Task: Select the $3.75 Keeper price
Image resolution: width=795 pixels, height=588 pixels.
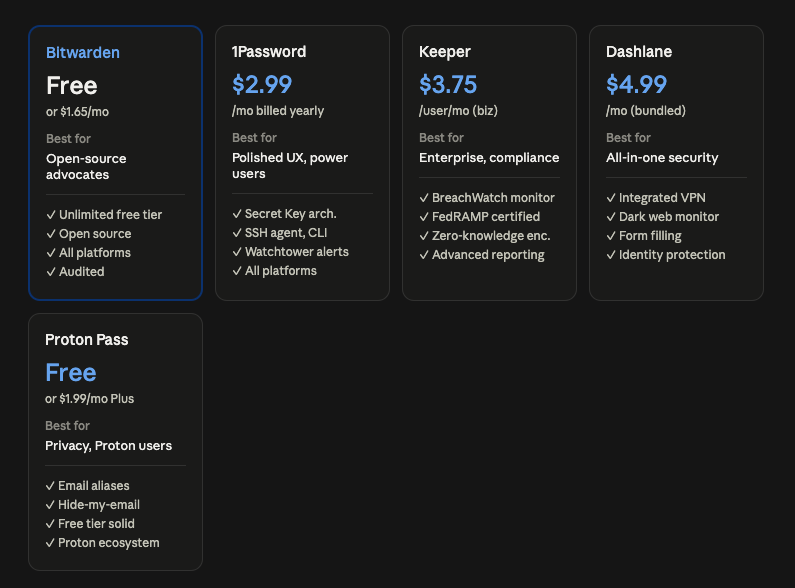Action: click(448, 84)
